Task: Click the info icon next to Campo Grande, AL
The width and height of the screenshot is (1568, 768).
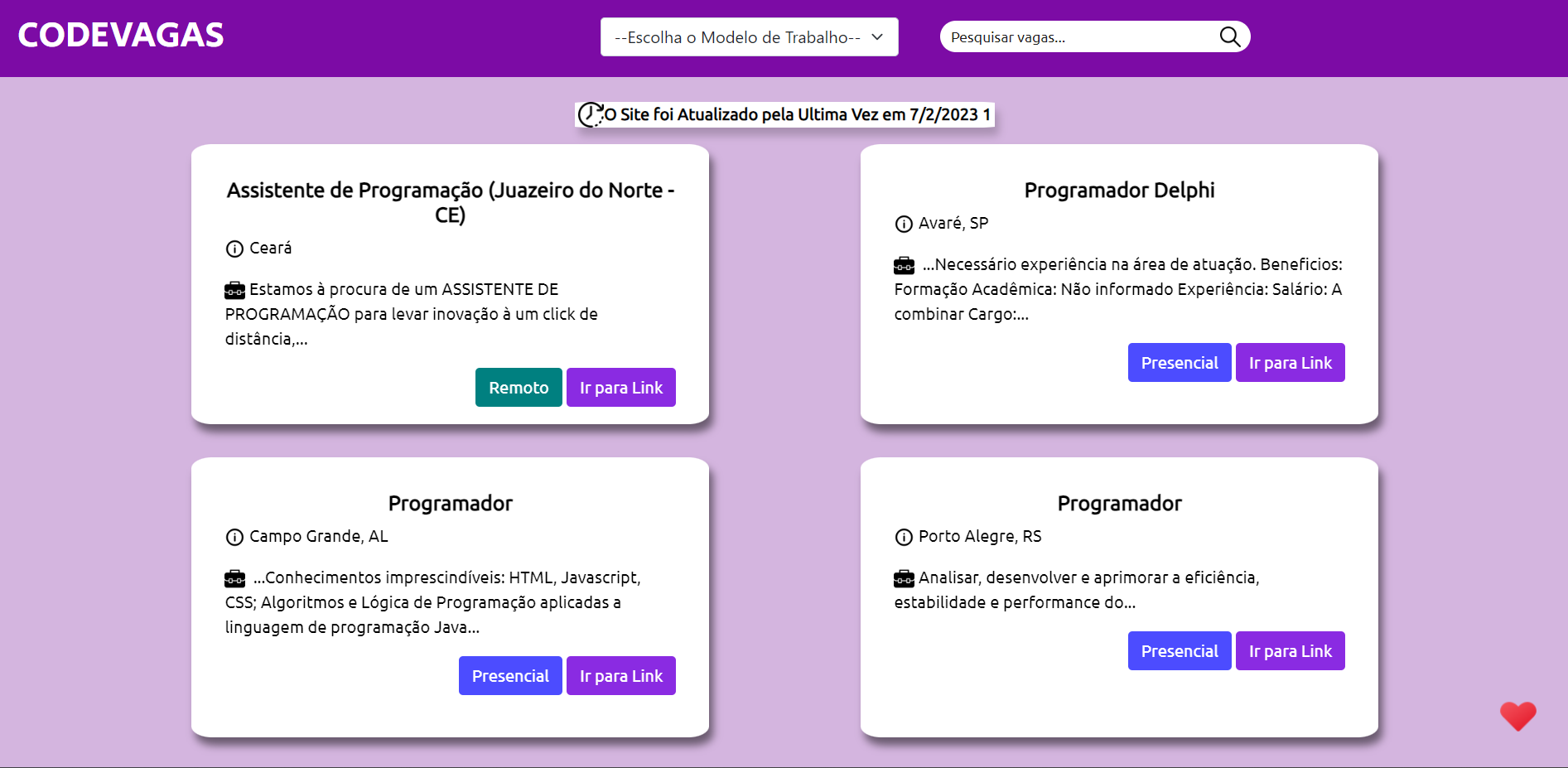Action: pos(233,537)
